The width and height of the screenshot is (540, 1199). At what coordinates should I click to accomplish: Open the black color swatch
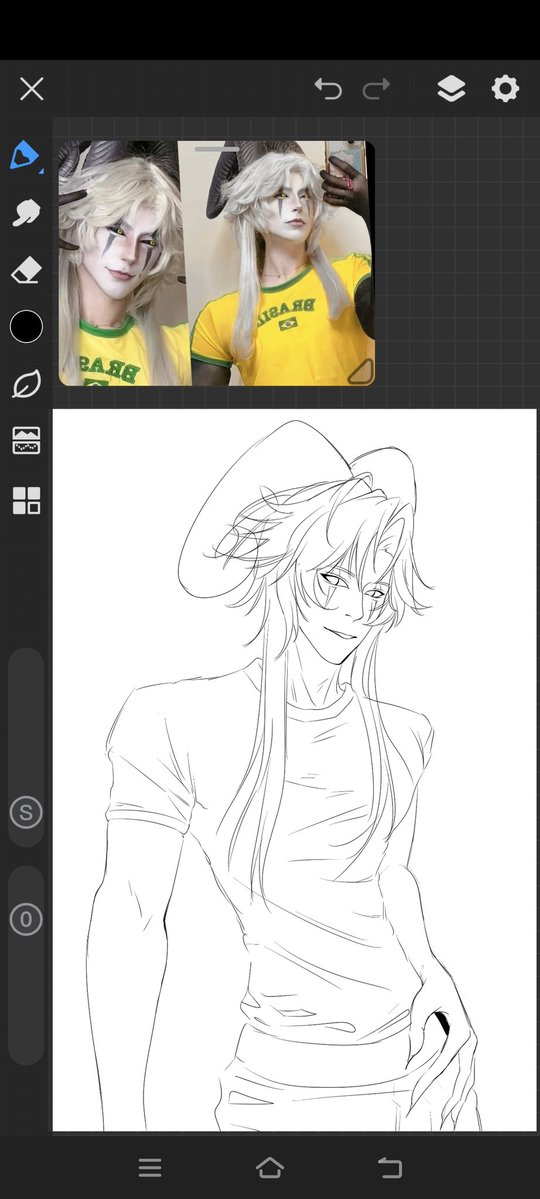tap(26, 327)
